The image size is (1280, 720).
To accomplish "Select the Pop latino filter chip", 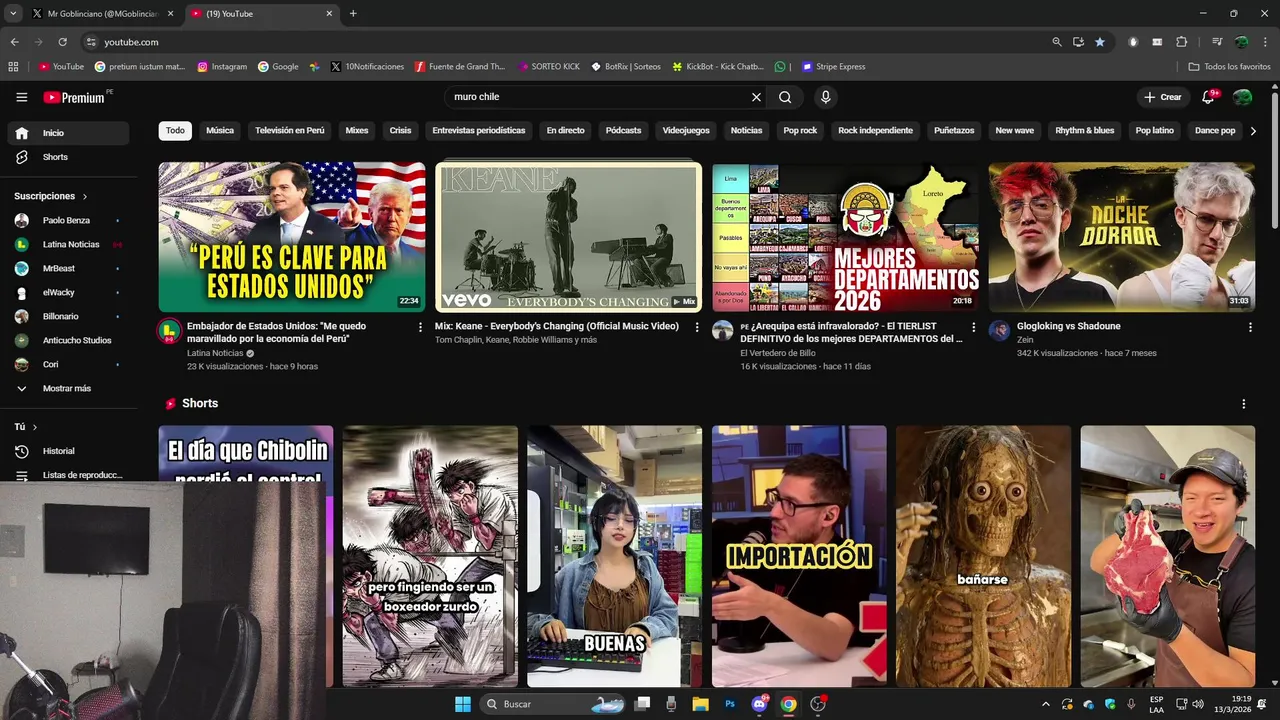I will tap(1155, 131).
